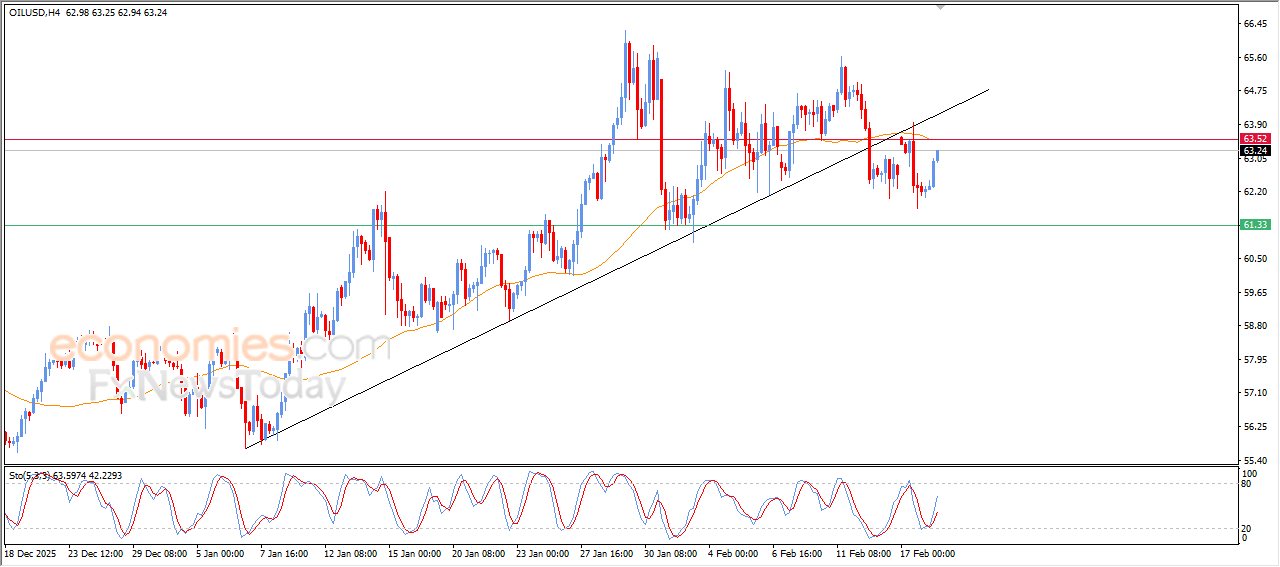The height and width of the screenshot is (567, 1280).
Task: Click the OILUSD,H4 chart title text
Action: 34,13
